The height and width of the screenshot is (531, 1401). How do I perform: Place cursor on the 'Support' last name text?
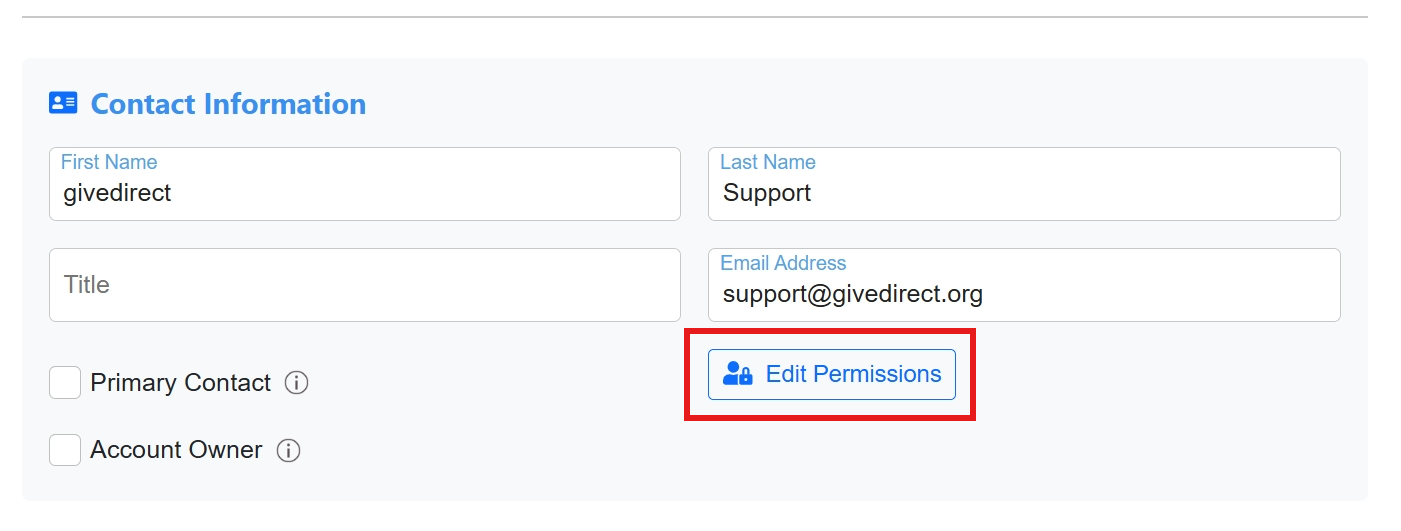point(767,193)
